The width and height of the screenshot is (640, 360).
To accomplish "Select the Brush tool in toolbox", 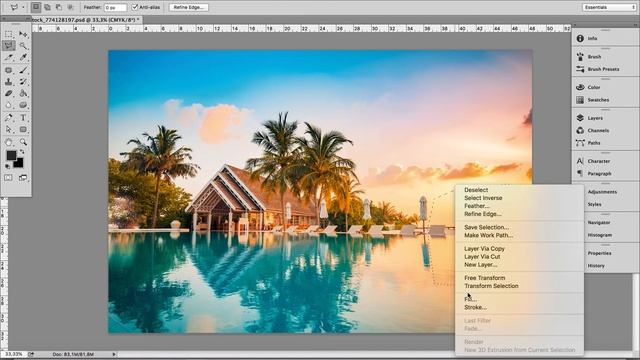I will click(x=23, y=70).
